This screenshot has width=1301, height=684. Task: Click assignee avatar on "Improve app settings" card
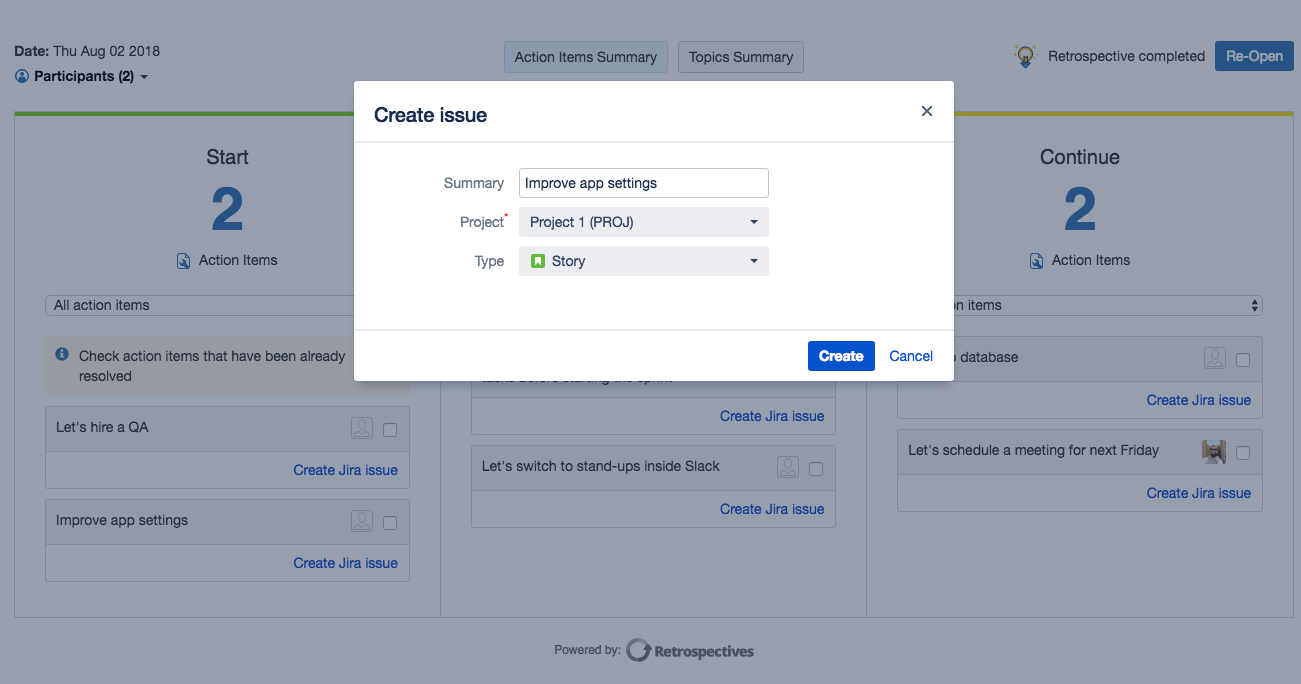(362, 521)
